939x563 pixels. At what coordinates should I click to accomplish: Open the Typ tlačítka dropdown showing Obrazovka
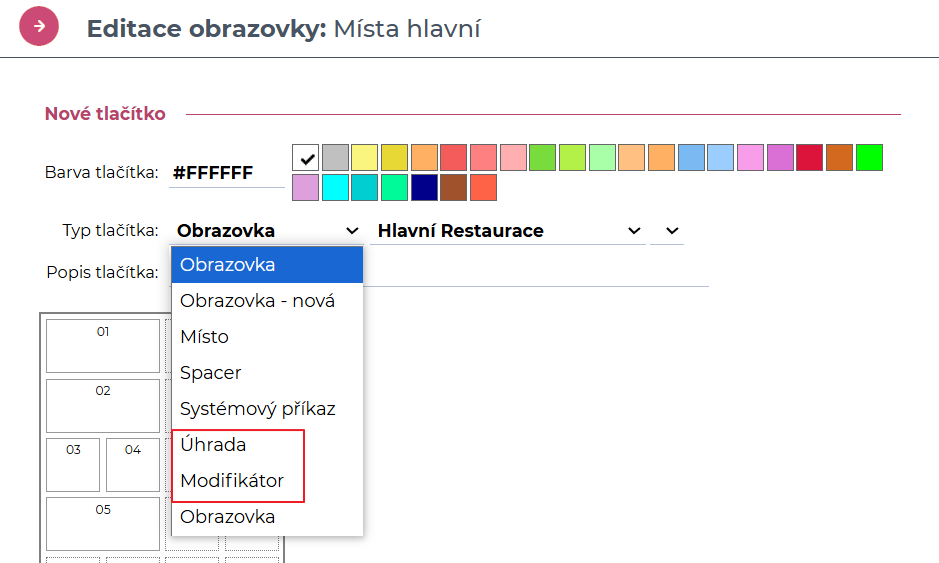click(x=267, y=231)
